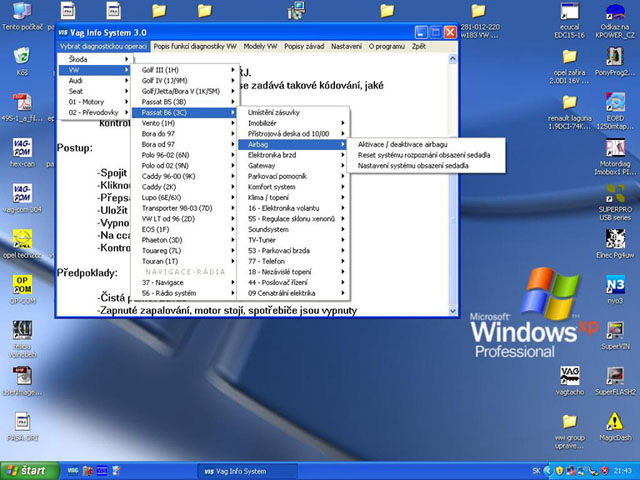Open the userimage desktop icon
Image resolution: width=640 pixels, height=480 pixels.
(22, 381)
